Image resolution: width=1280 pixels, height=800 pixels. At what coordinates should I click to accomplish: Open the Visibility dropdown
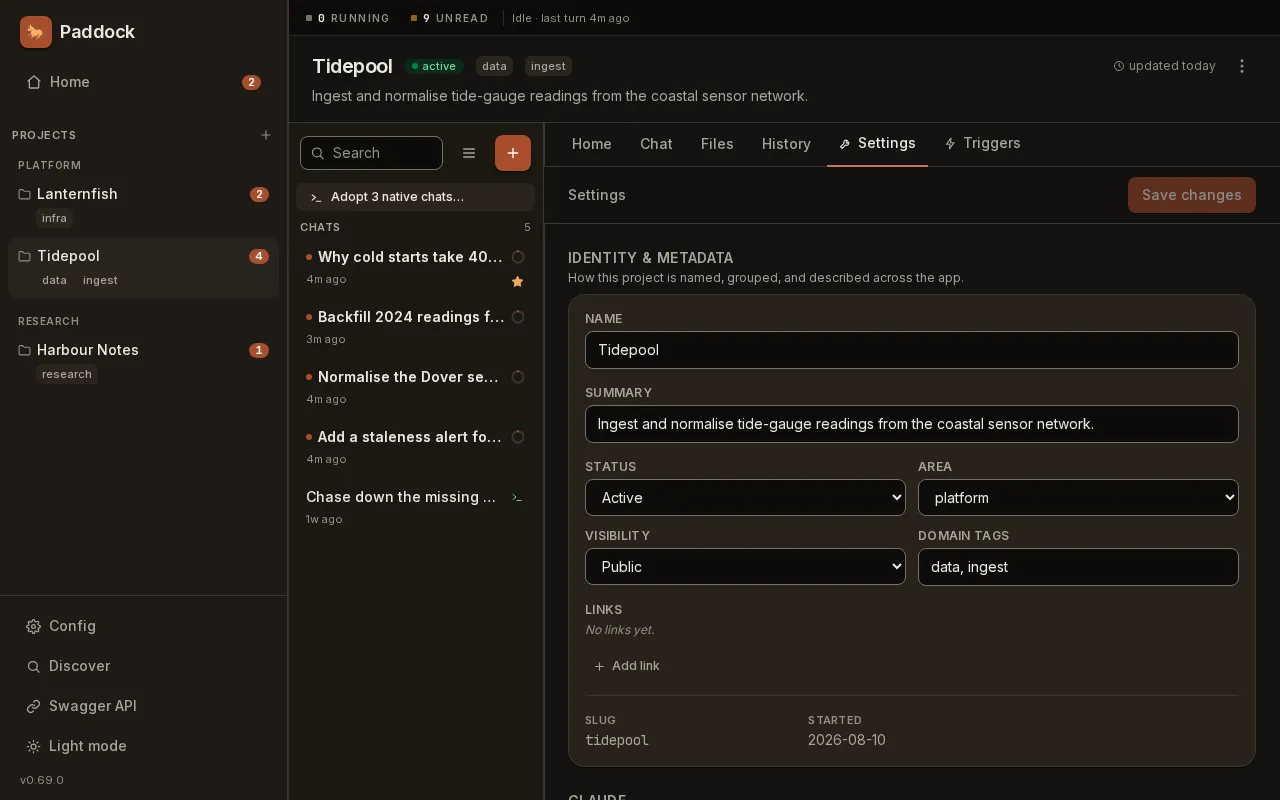[x=745, y=567]
